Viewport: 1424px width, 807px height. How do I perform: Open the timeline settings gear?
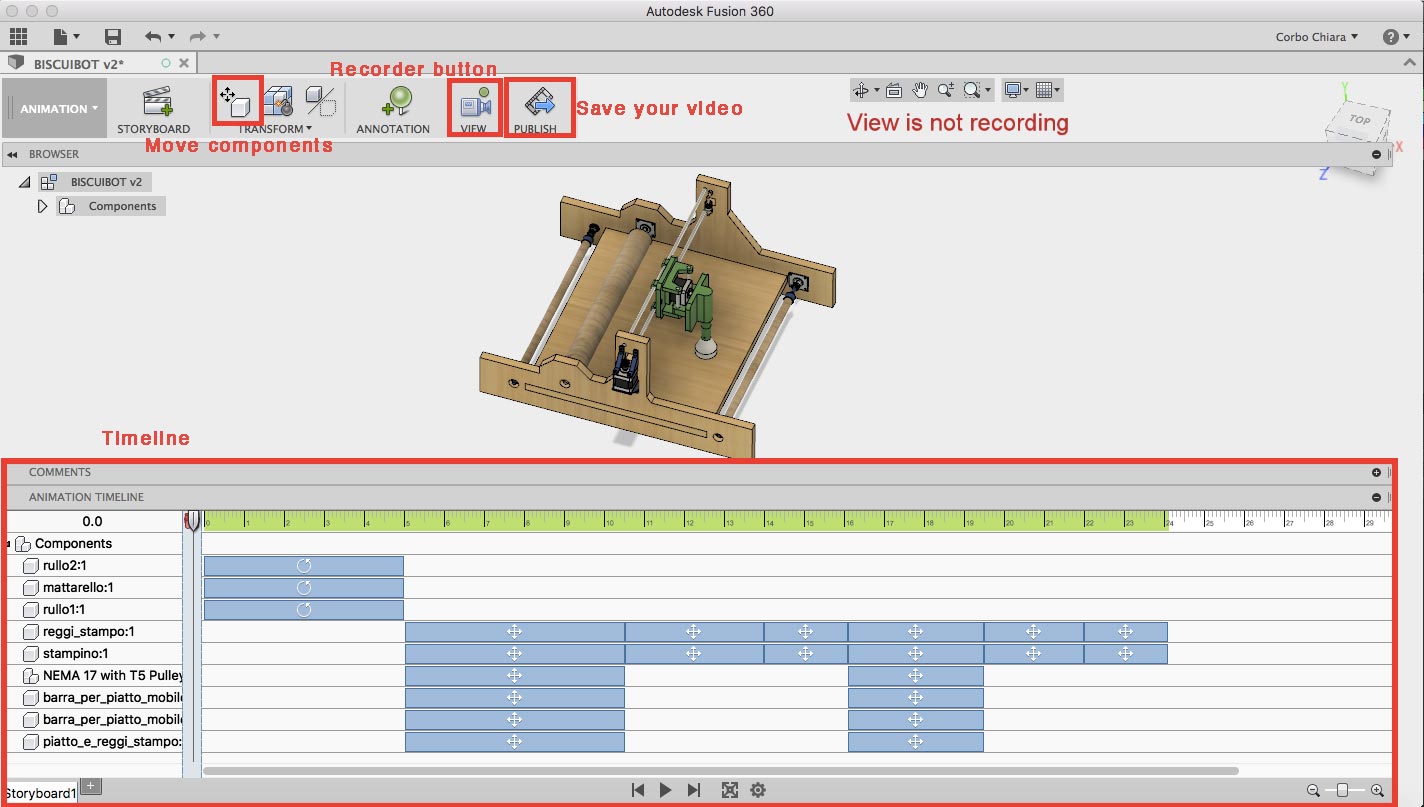pyautogui.click(x=758, y=790)
